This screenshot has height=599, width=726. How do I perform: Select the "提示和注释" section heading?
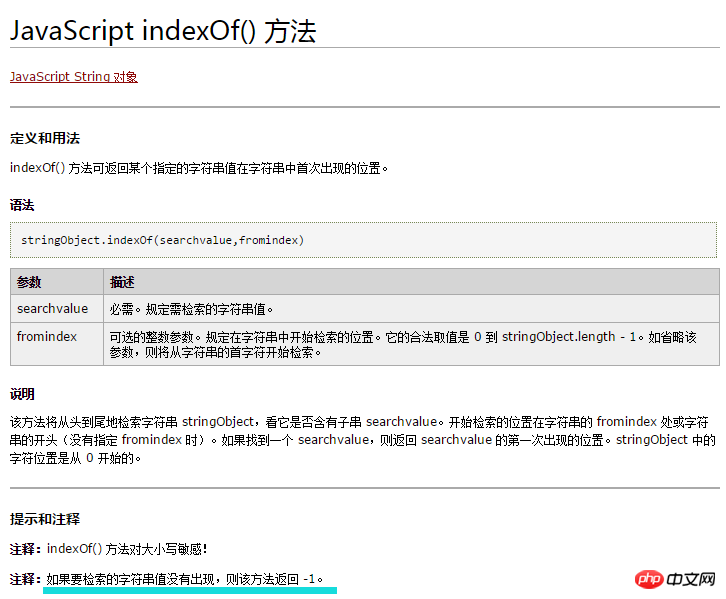pos(45,519)
